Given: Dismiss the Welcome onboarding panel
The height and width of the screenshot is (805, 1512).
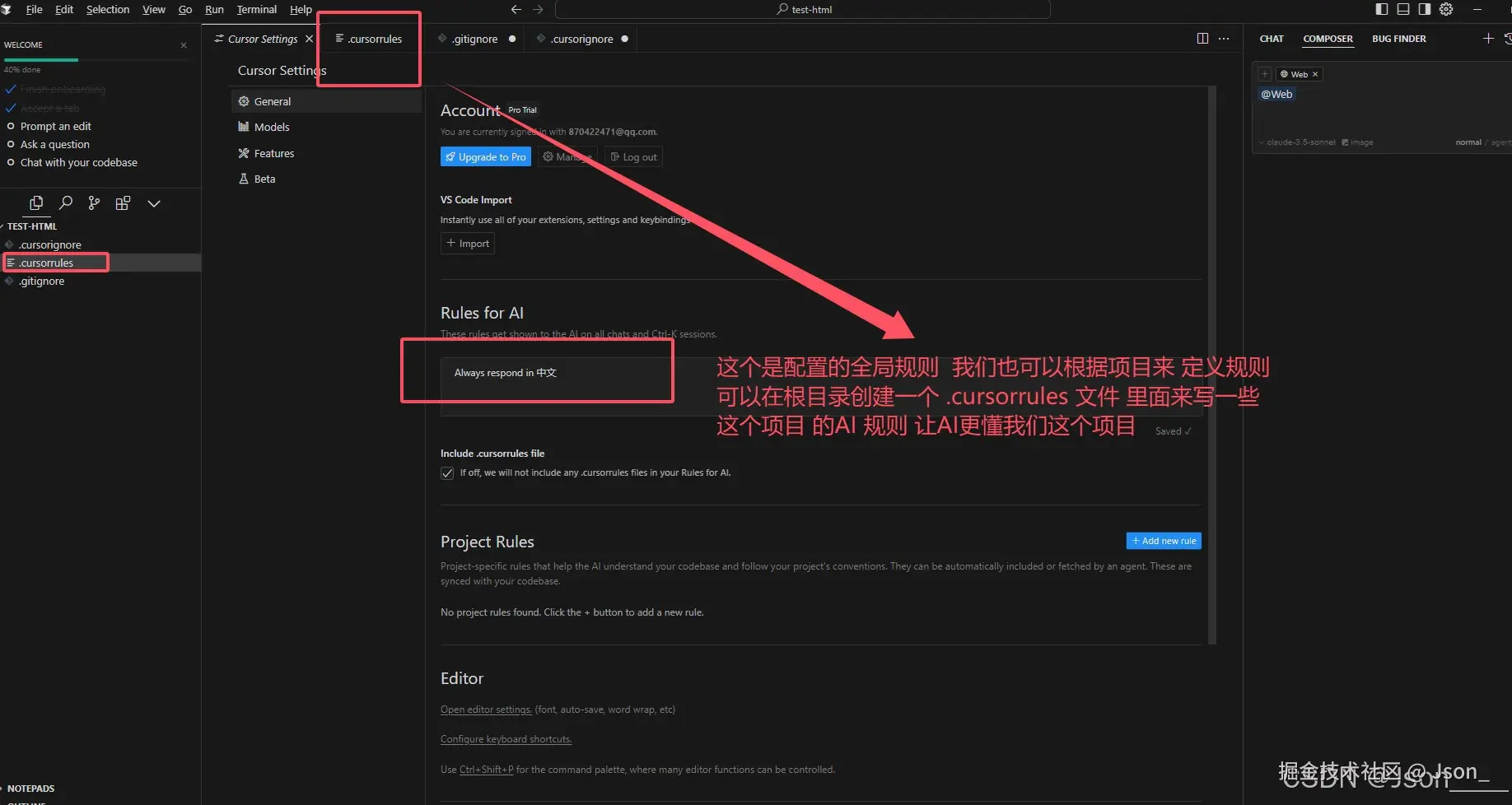Looking at the screenshot, I should click(x=184, y=45).
